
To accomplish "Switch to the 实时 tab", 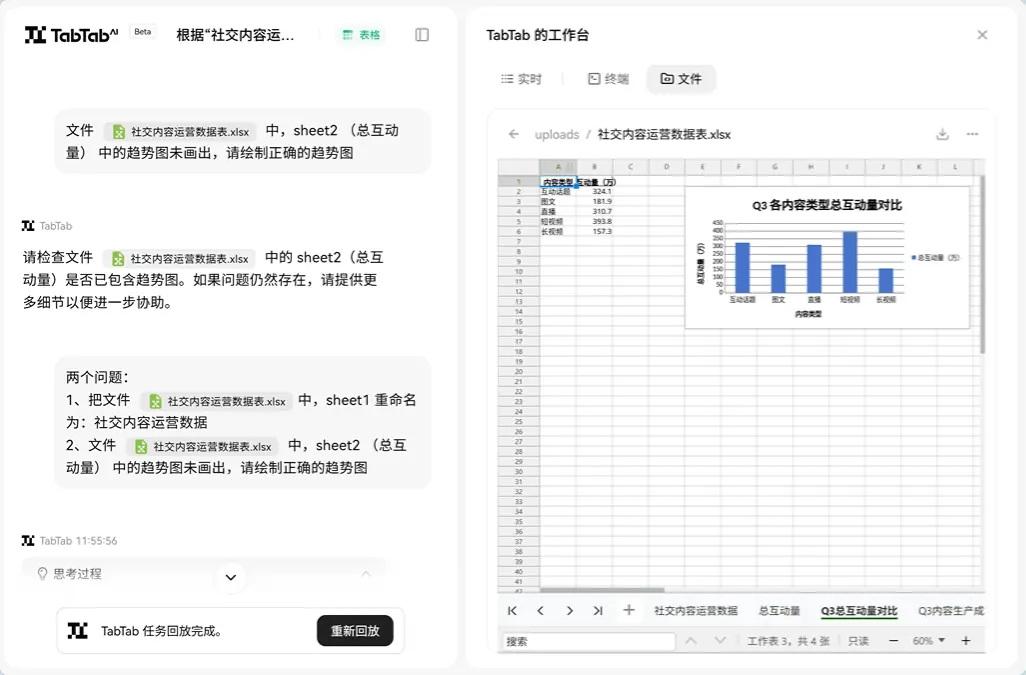I will click(522, 79).
